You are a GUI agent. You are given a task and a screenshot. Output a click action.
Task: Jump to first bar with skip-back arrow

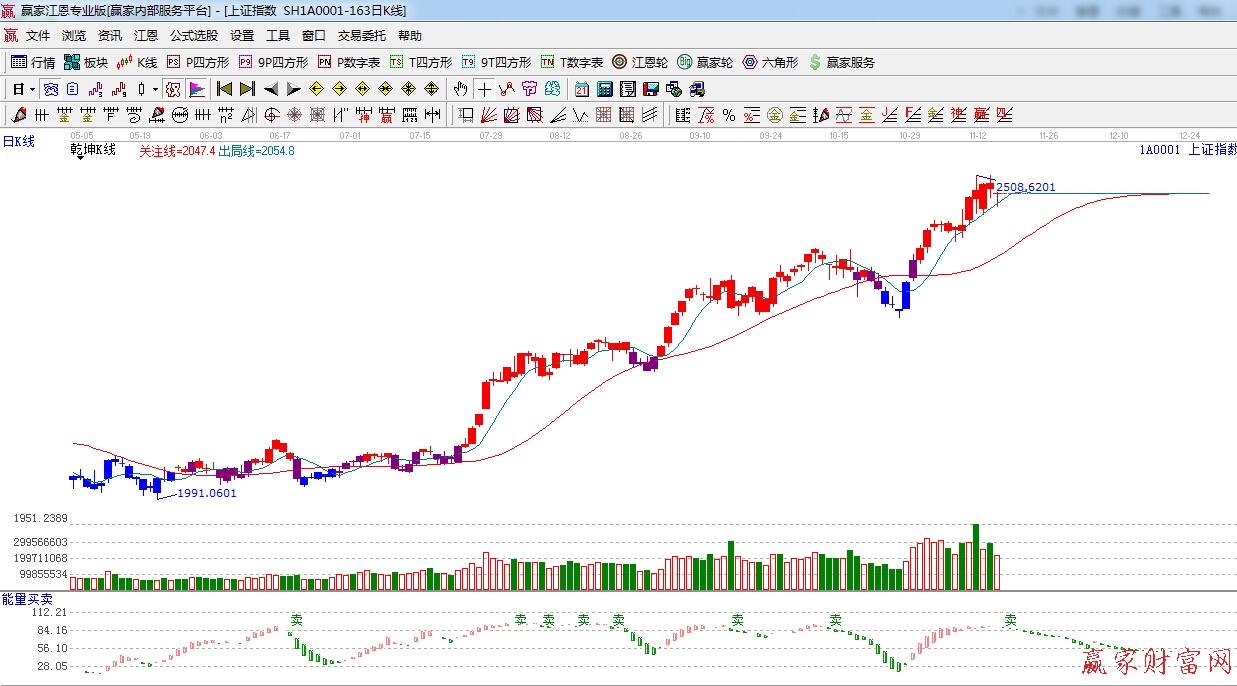tap(224, 89)
